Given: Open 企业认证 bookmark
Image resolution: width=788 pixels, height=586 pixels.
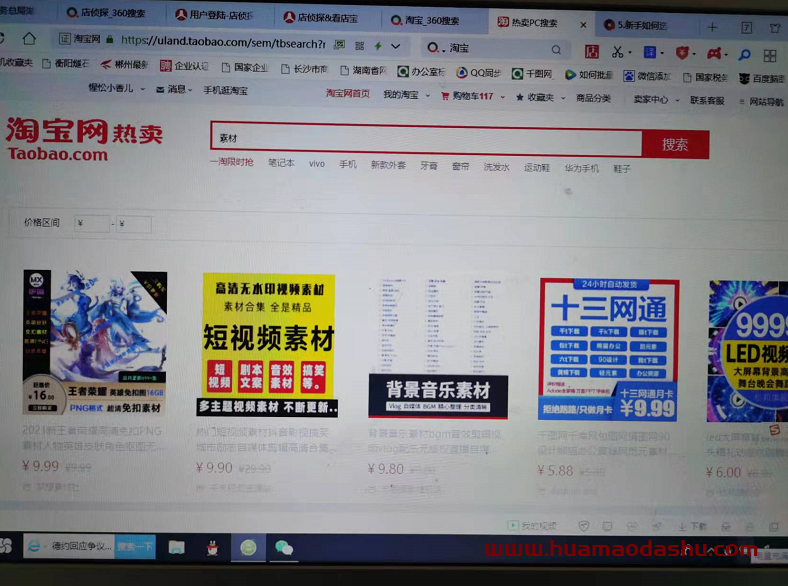Looking at the screenshot, I should [184, 66].
